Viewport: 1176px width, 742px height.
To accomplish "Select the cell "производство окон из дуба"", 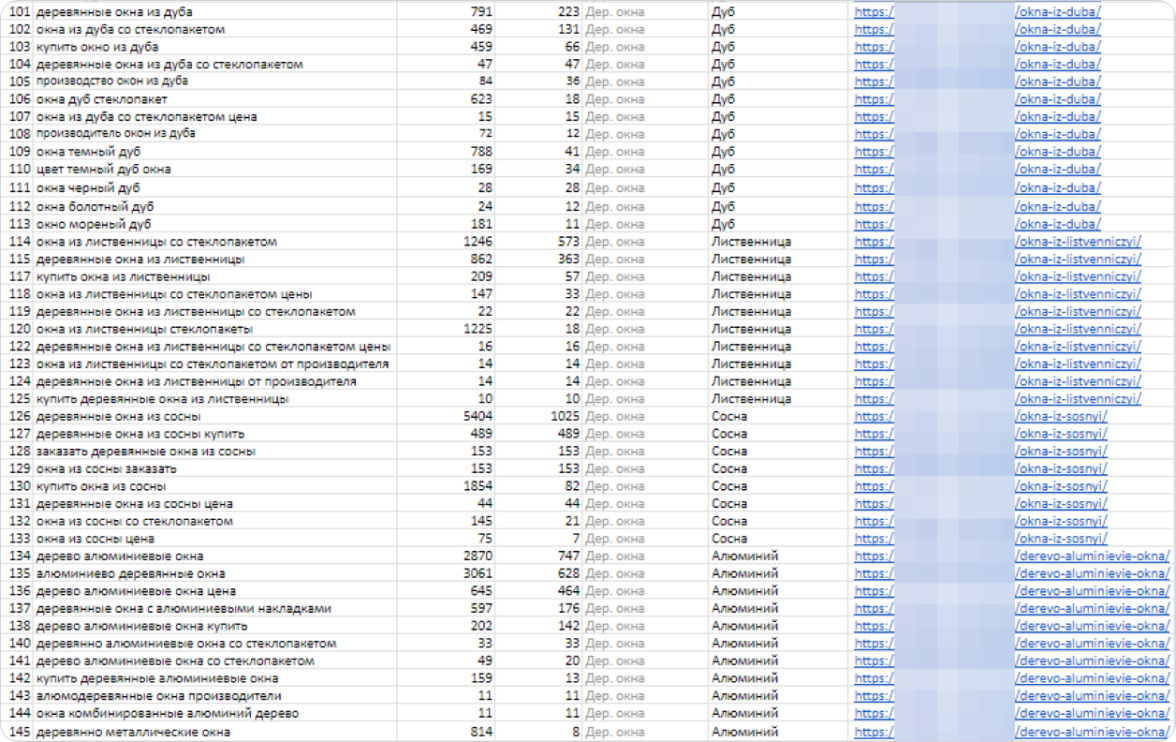I will (112, 81).
